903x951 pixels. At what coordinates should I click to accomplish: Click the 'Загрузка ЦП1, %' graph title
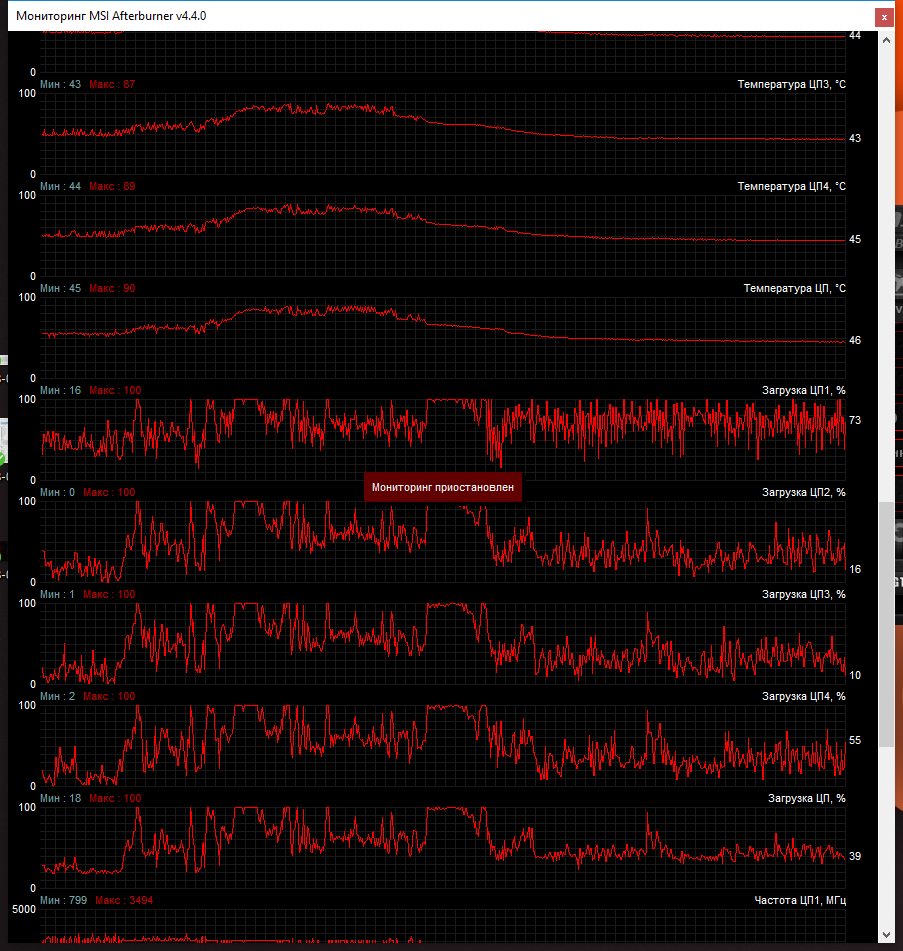click(804, 391)
